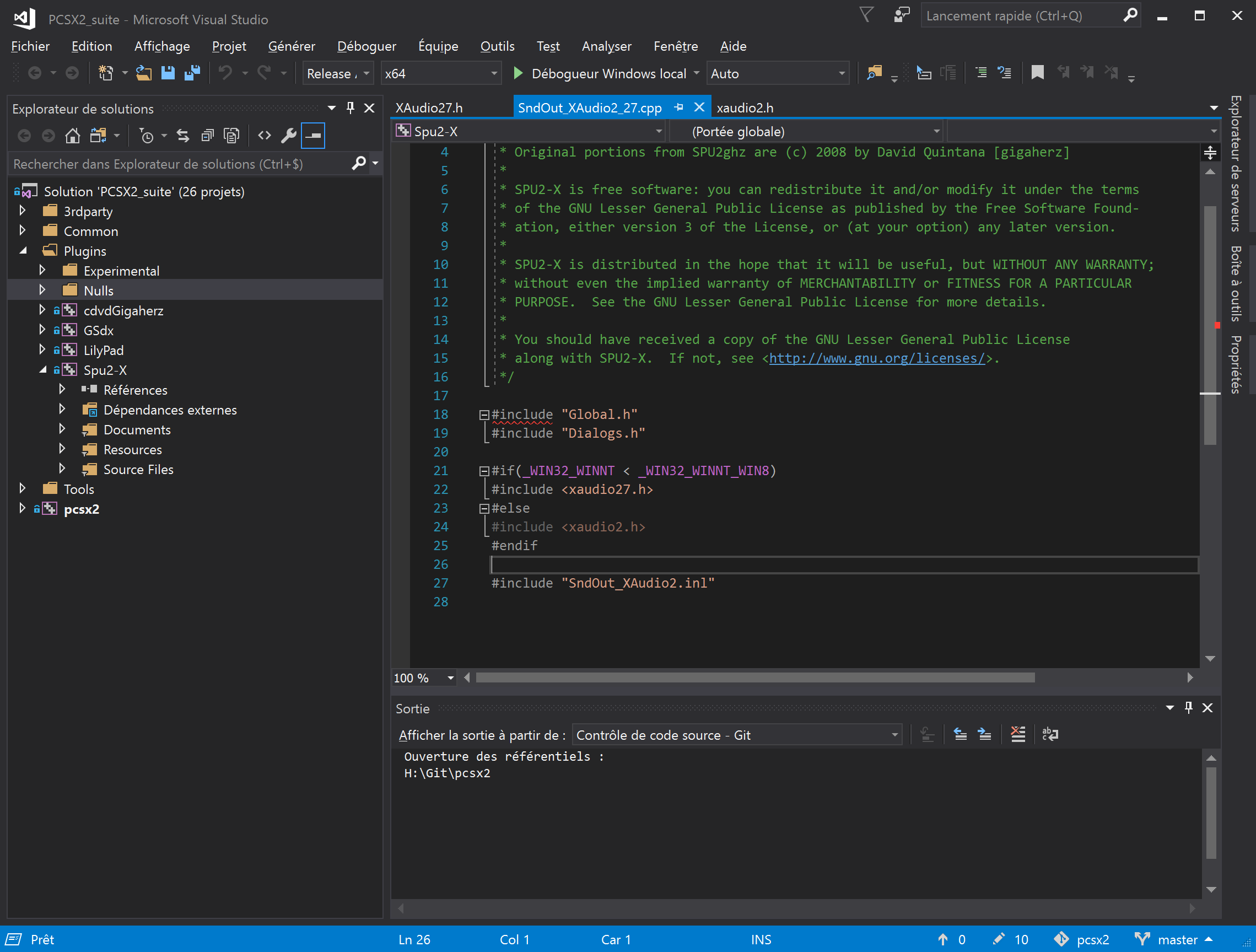Open Spu2-X project scope dropdown

[x=529, y=131]
